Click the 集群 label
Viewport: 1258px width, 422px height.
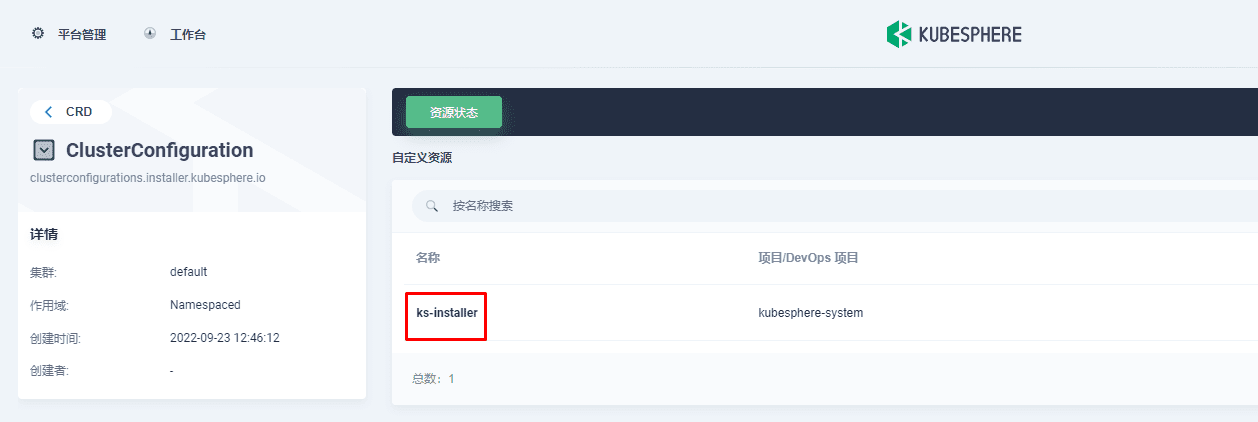(x=44, y=272)
